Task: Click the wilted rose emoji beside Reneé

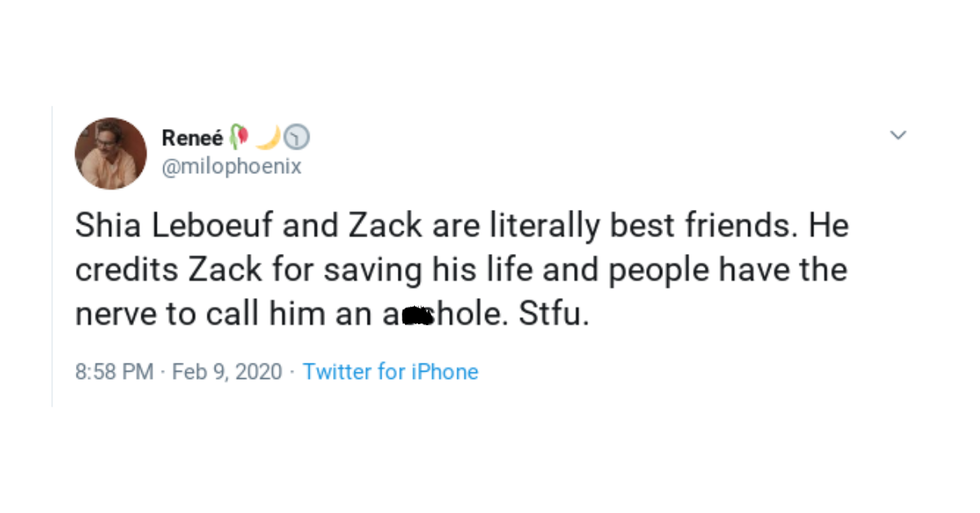Action: click(238, 137)
